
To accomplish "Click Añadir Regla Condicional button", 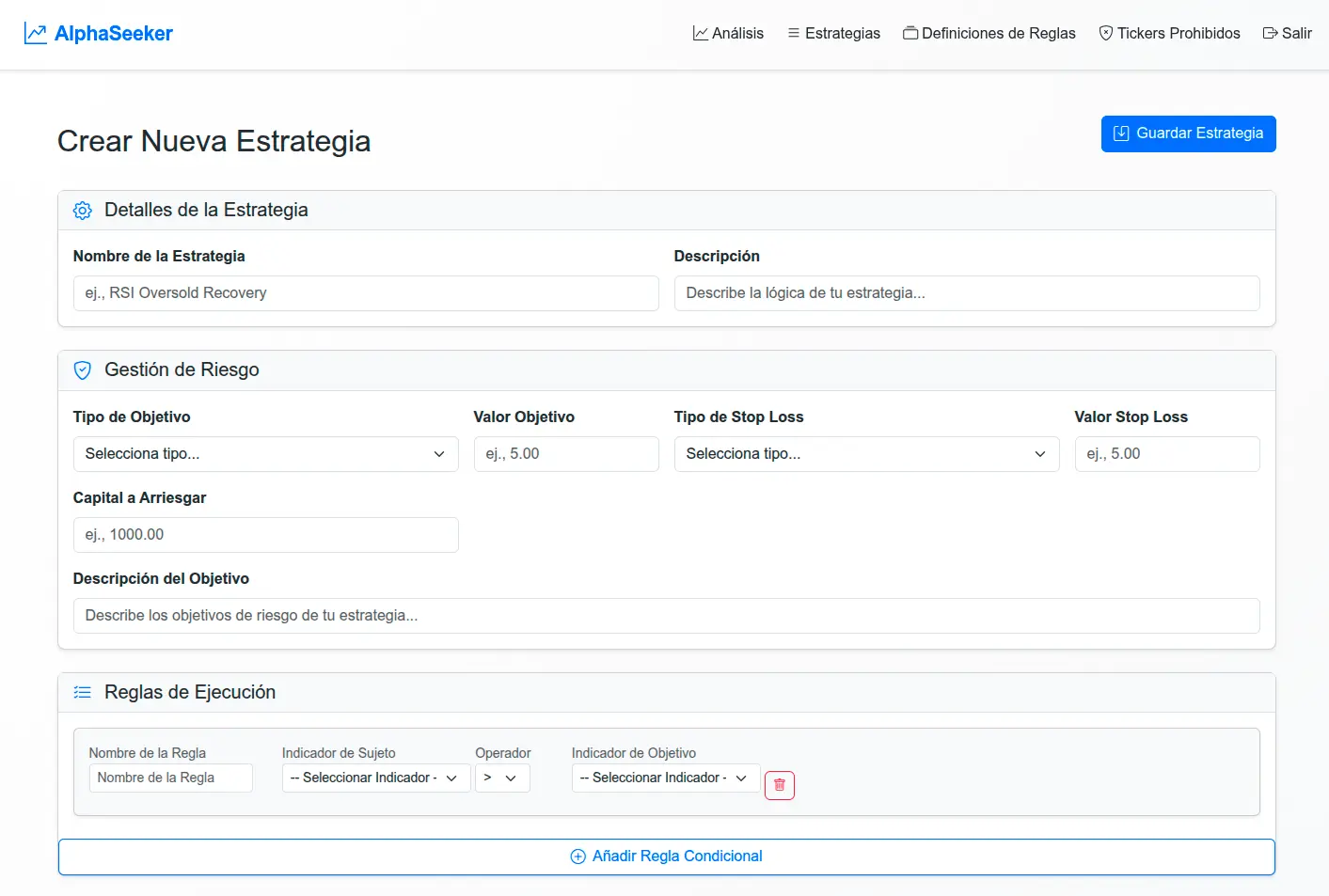I will point(667,857).
